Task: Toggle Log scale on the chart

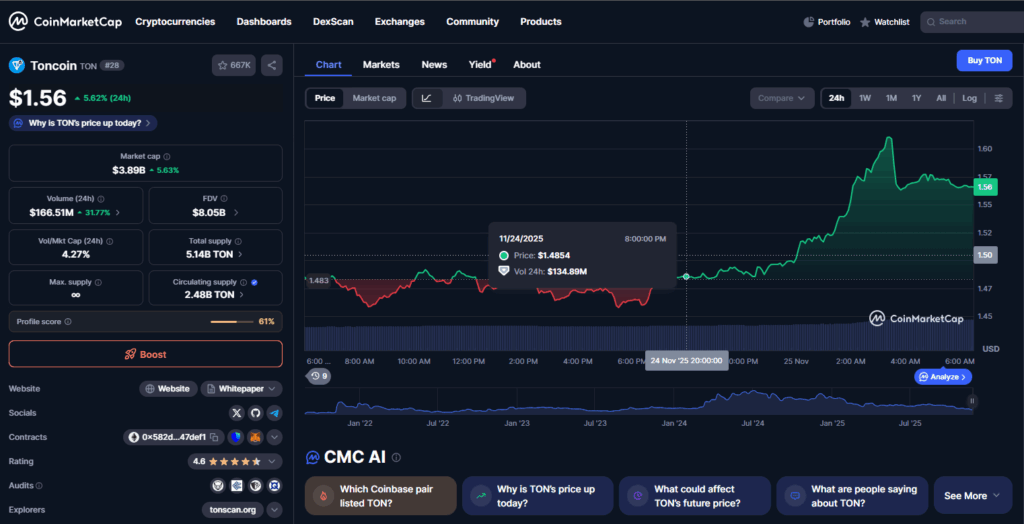Action: (969, 98)
